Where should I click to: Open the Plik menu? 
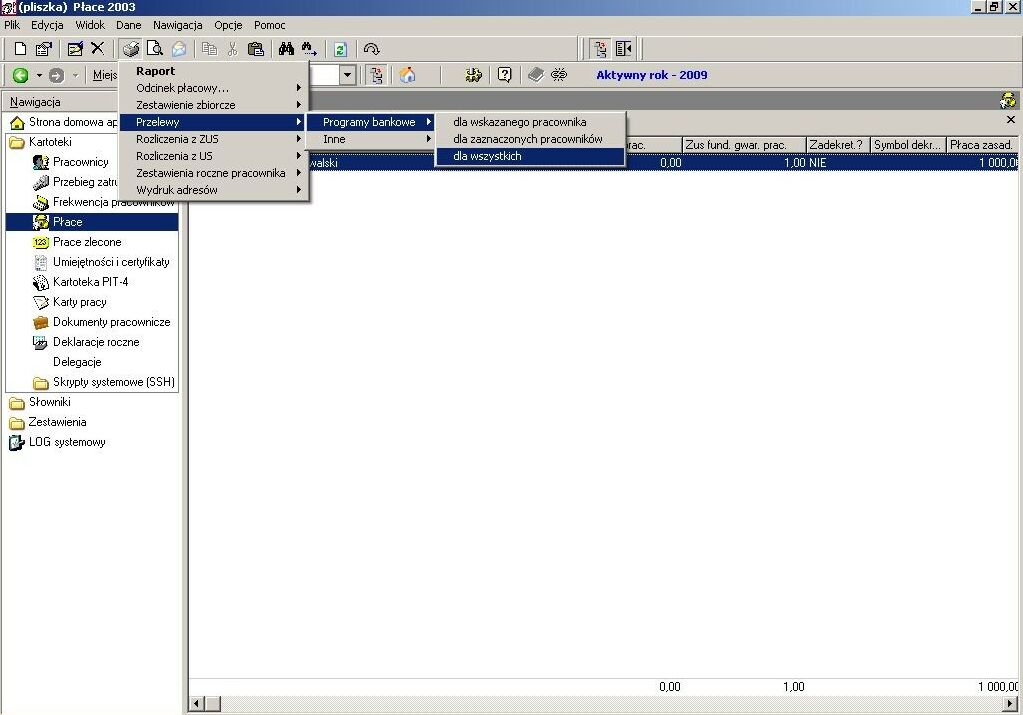pos(12,25)
